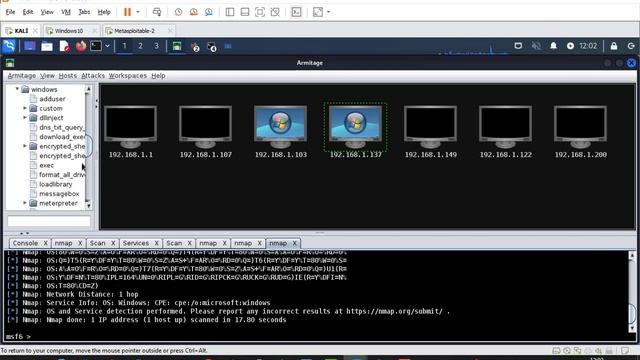
Task: Select Windows host 192.168.1.103
Action: (280, 127)
